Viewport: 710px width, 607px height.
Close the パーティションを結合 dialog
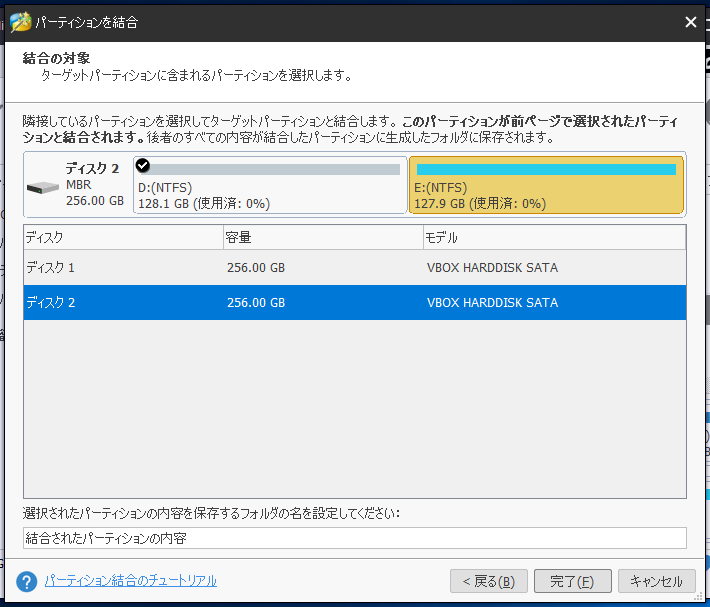[691, 22]
